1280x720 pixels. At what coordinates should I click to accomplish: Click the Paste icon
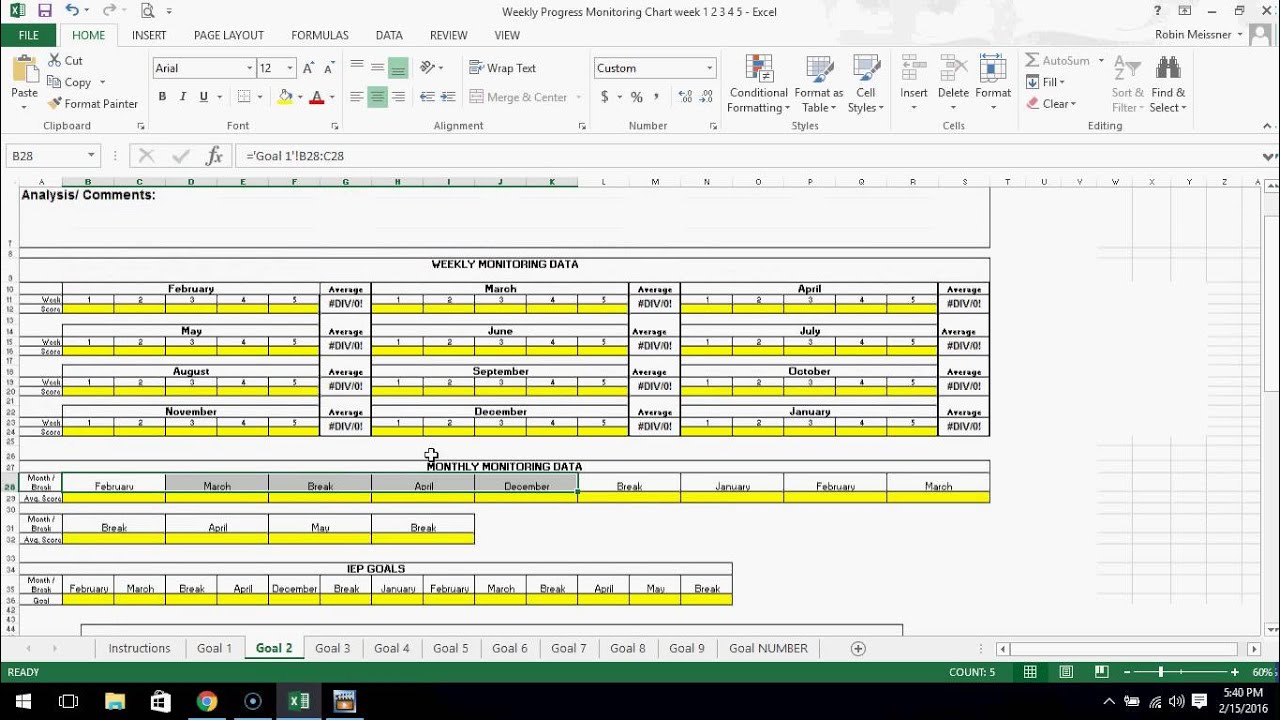click(x=24, y=70)
